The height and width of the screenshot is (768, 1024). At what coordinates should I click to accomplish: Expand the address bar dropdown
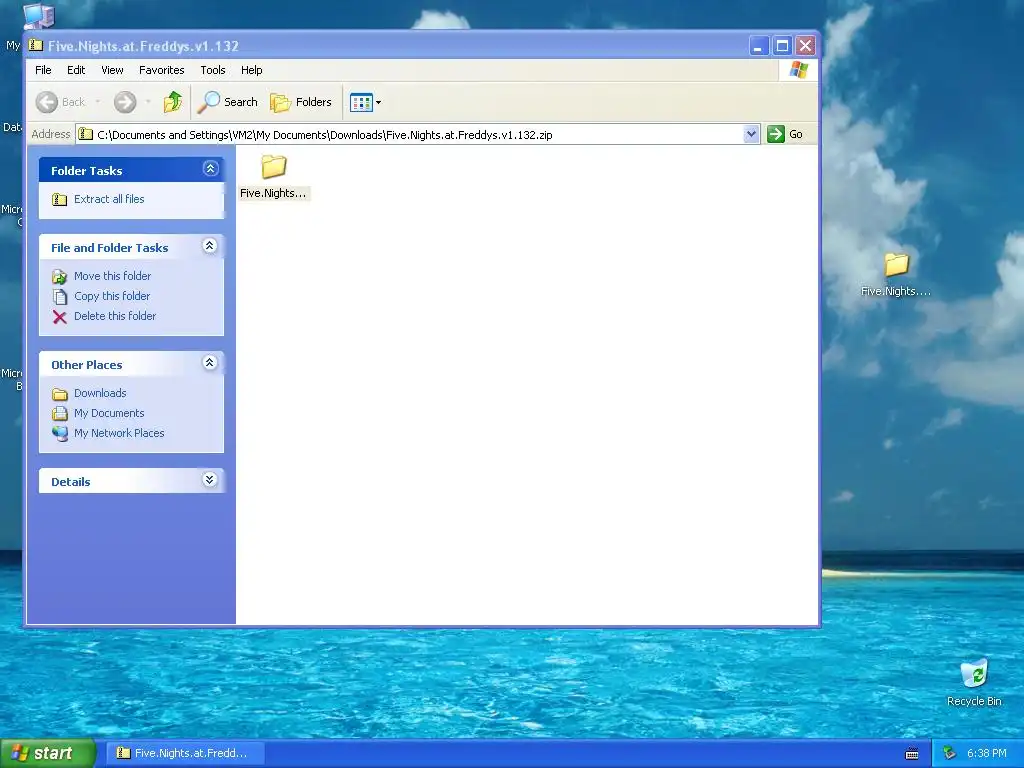coord(751,135)
